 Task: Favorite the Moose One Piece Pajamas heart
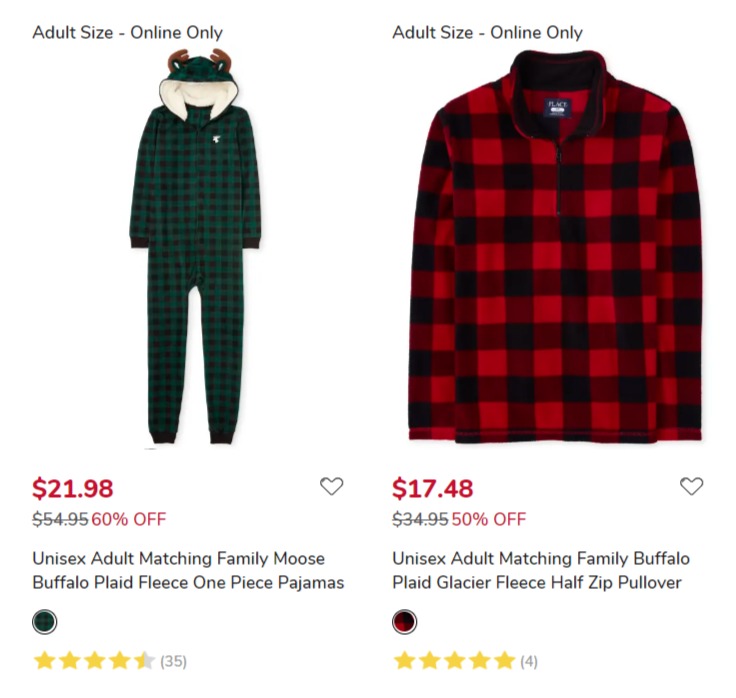[x=331, y=486]
